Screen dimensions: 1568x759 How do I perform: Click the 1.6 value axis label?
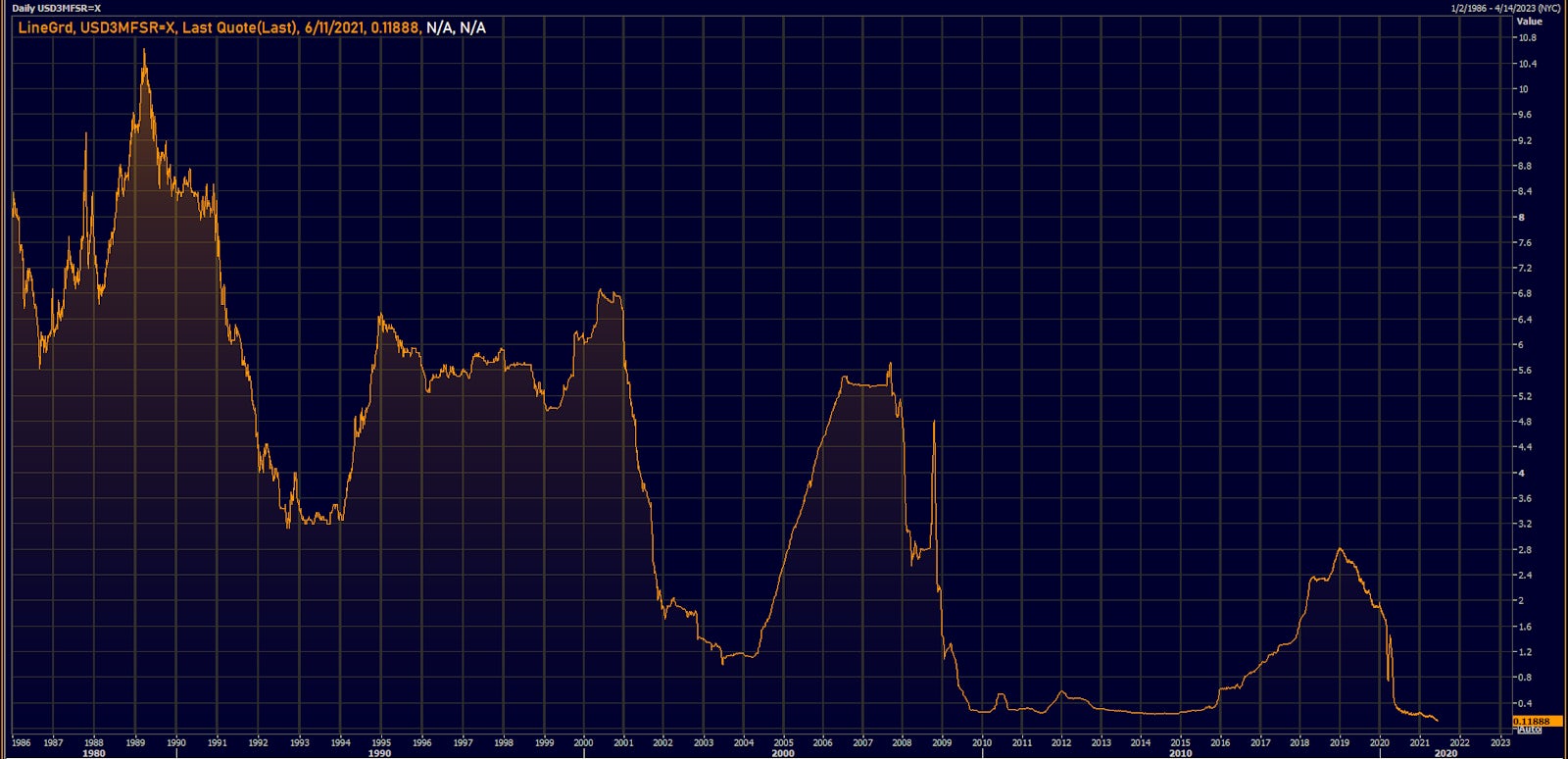pyautogui.click(x=1525, y=627)
